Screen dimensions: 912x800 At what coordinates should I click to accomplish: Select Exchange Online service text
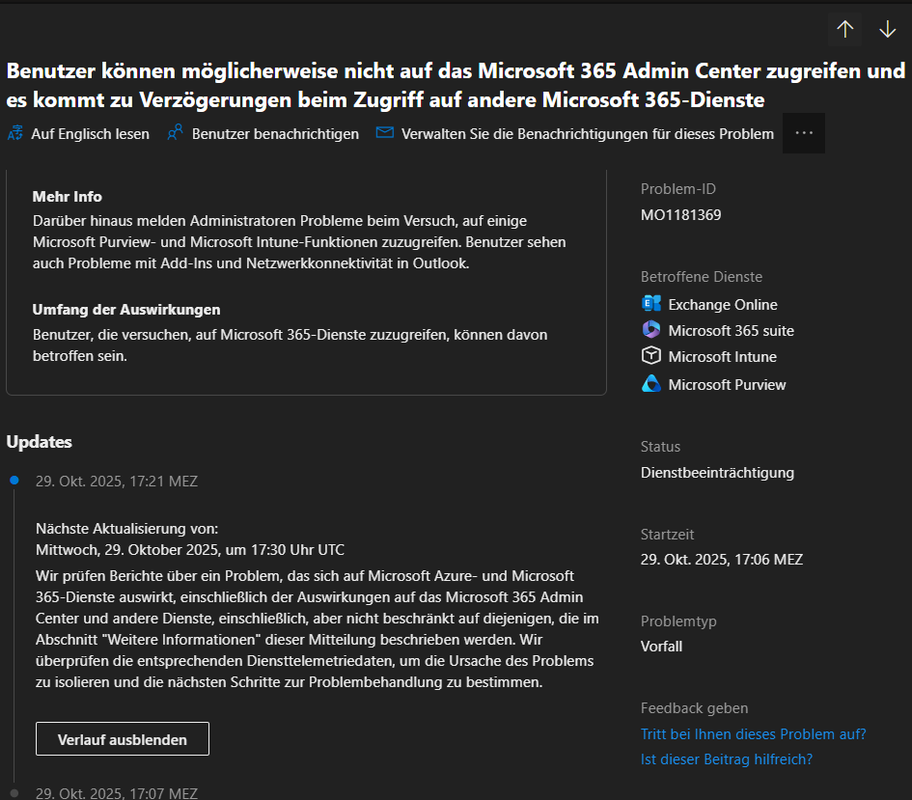pyautogui.click(x=723, y=305)
